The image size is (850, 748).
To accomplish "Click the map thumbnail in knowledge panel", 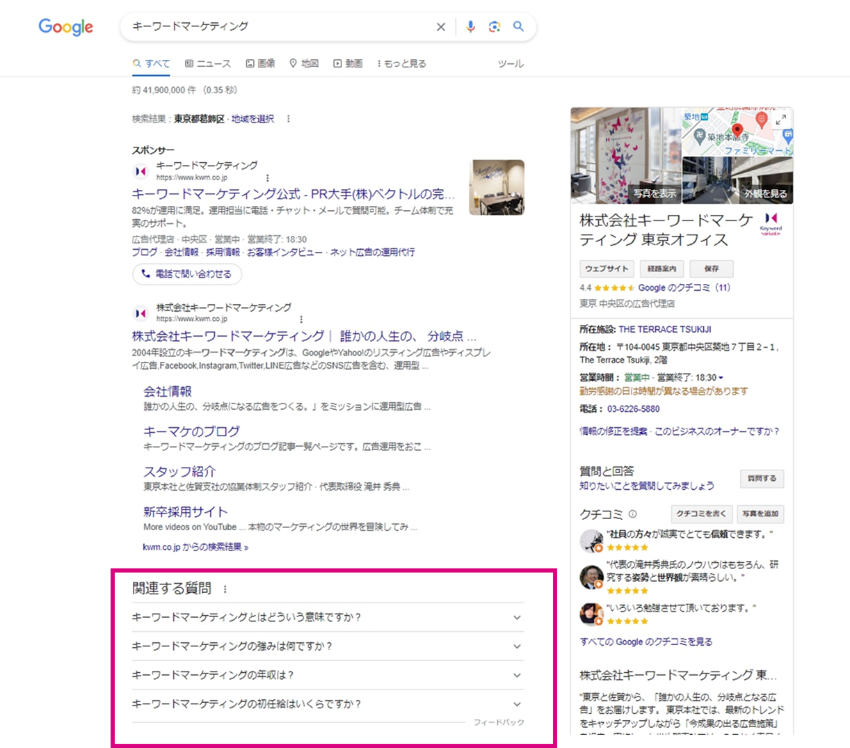I will coord(738,132).
